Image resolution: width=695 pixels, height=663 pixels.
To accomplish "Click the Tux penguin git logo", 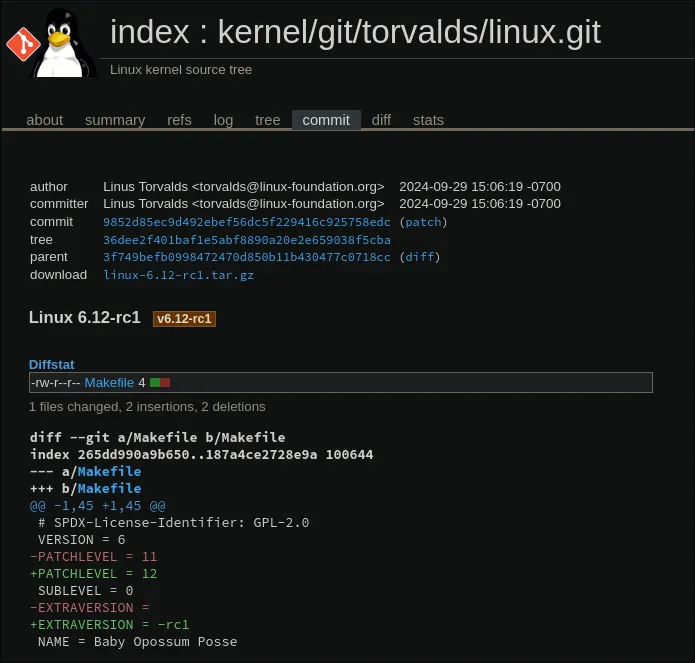I will pos(51,43).
